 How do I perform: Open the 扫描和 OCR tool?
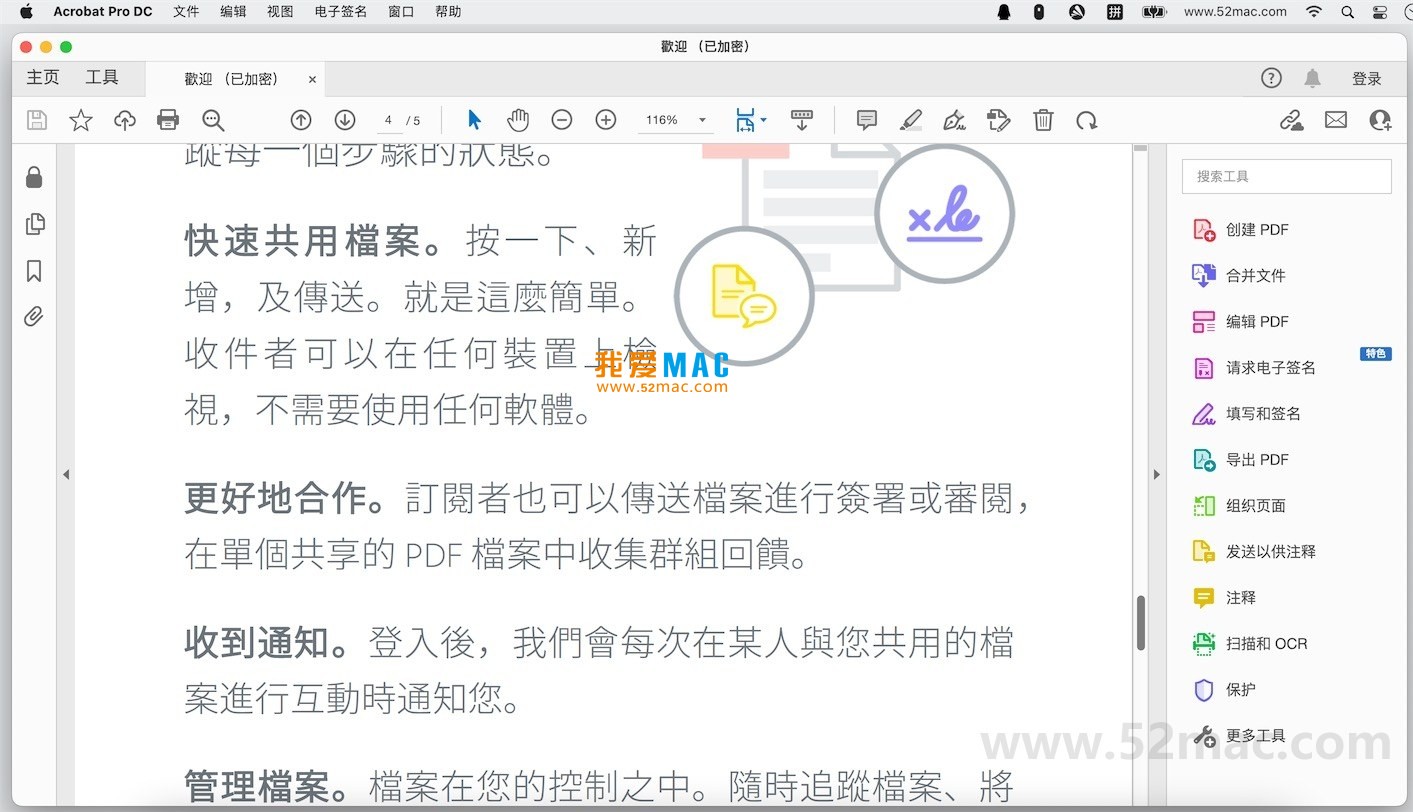(x=1250, y=644)
